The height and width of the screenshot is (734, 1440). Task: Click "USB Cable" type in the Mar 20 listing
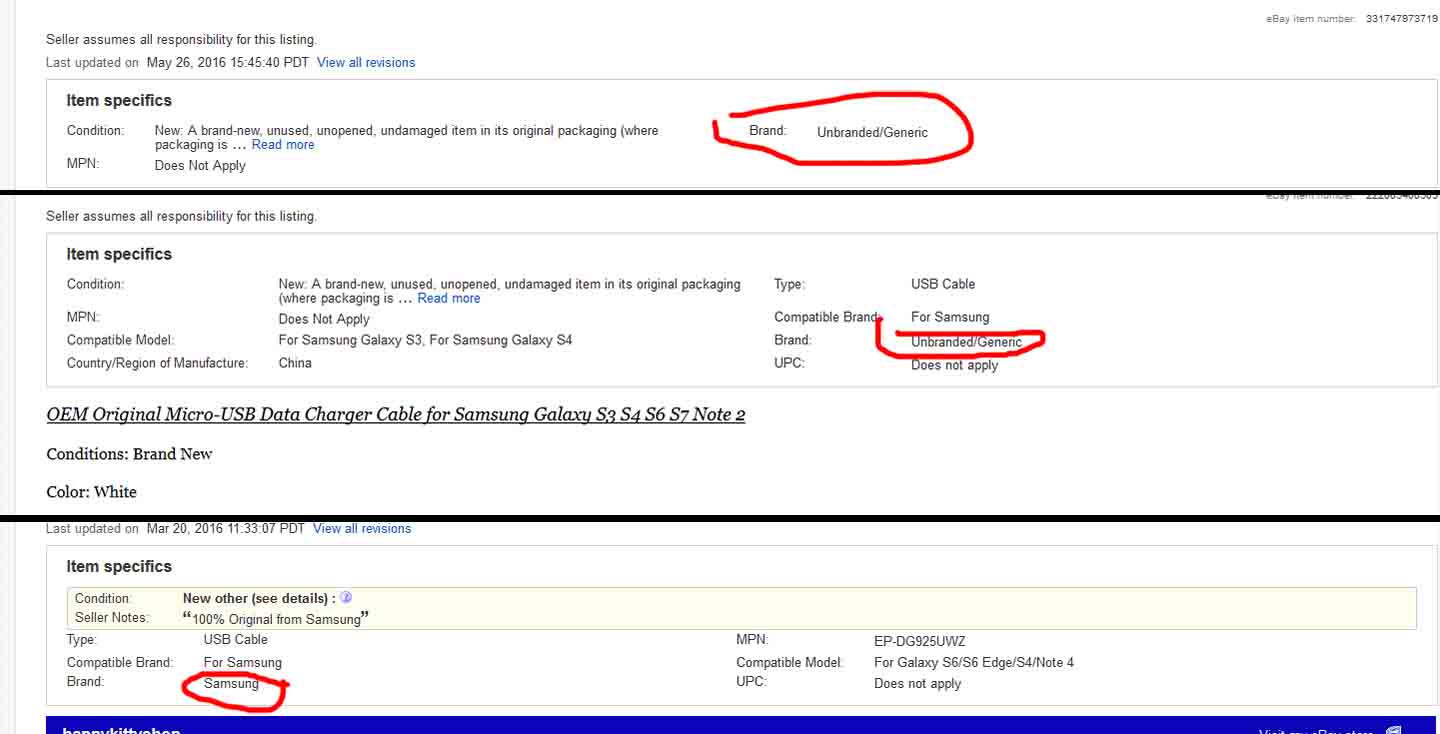tap(236, 639)
